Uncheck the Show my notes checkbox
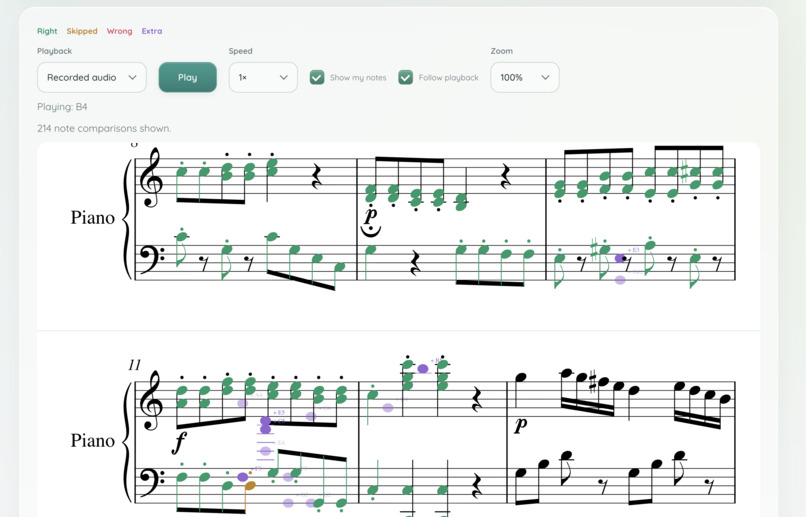The image size is (806, 517). (x=317, y=78)
